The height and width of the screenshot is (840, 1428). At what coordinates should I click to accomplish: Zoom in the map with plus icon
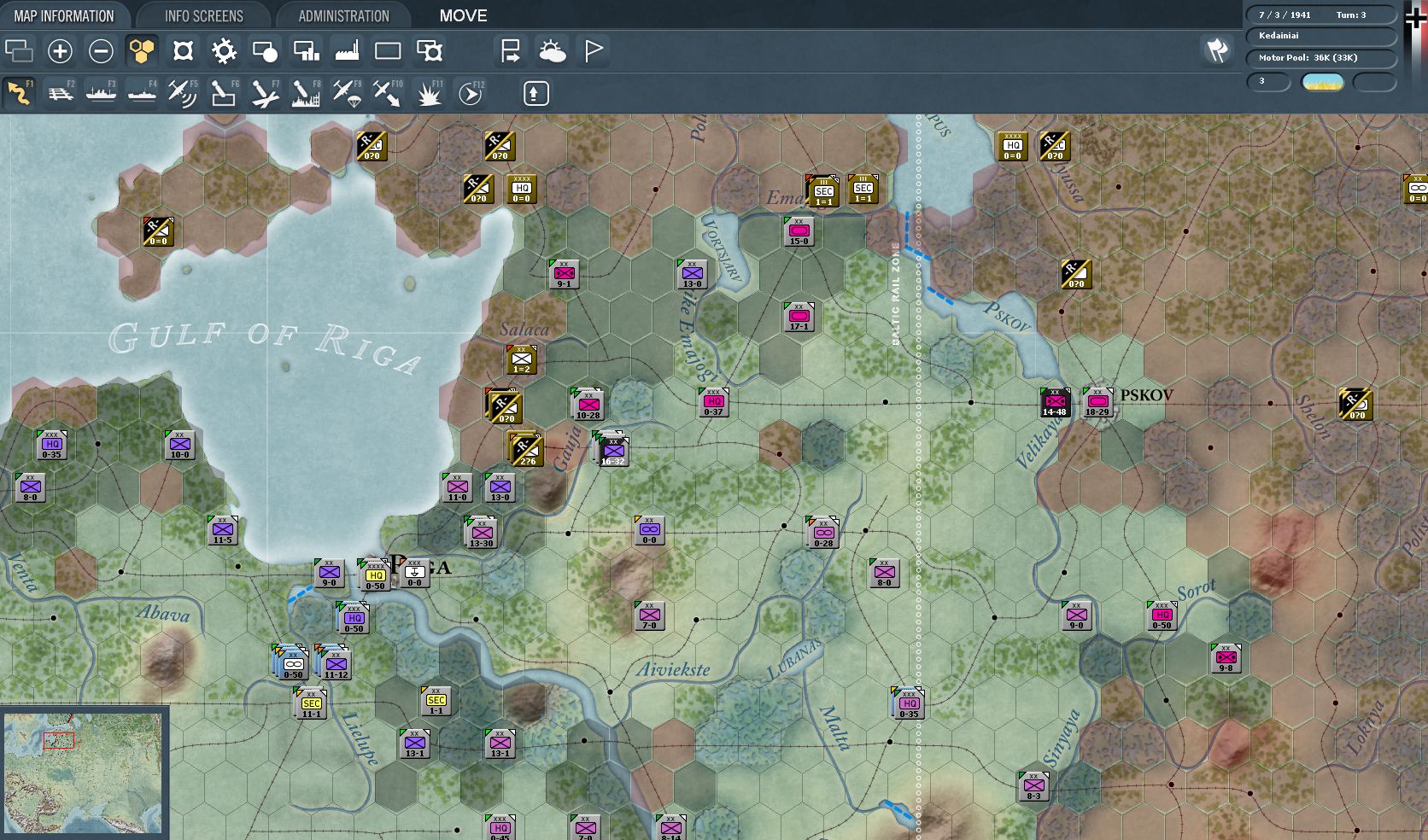60,51
